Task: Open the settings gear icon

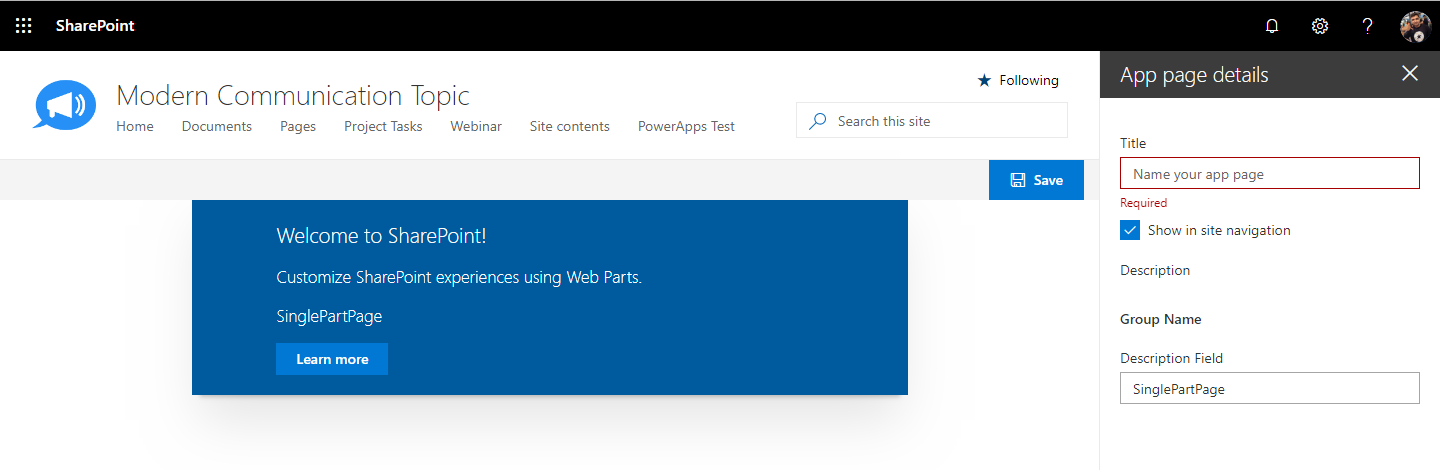Action: 1320,26
